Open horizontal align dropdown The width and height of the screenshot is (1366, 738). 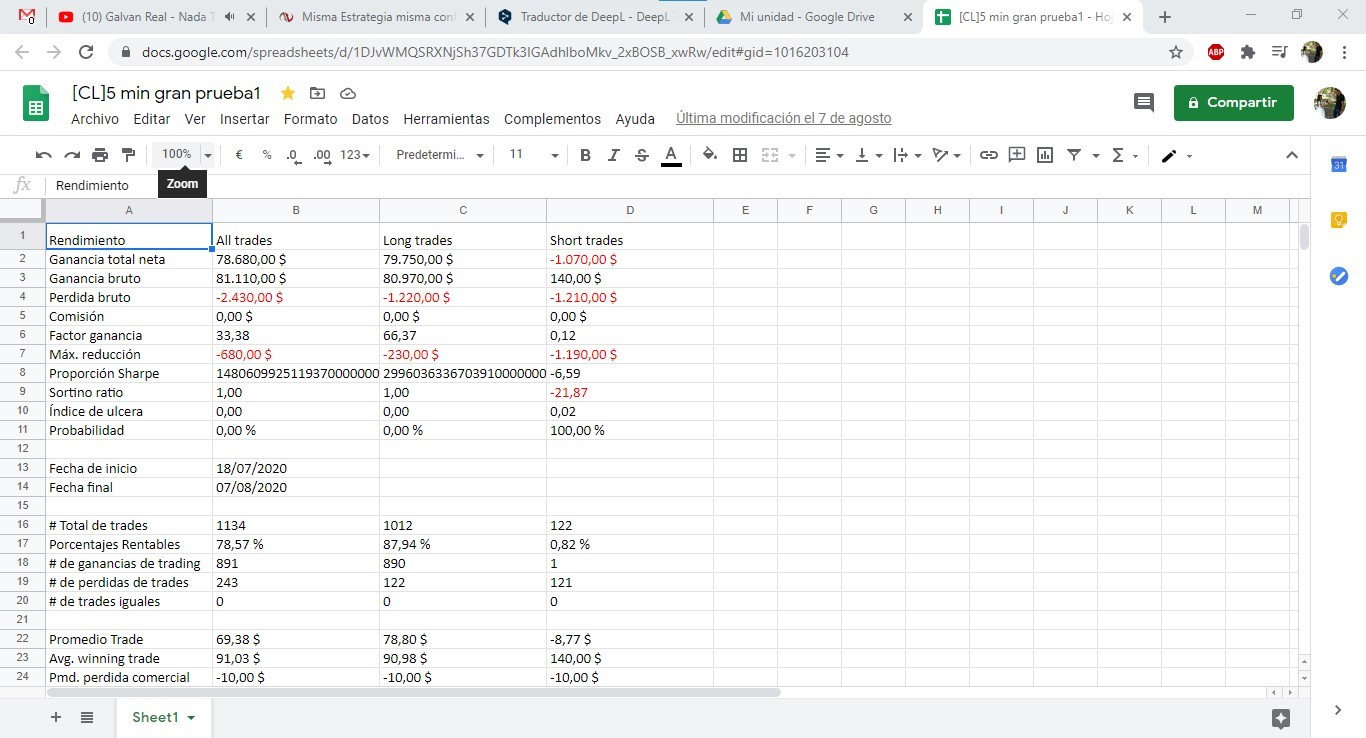tap(829, 155)
